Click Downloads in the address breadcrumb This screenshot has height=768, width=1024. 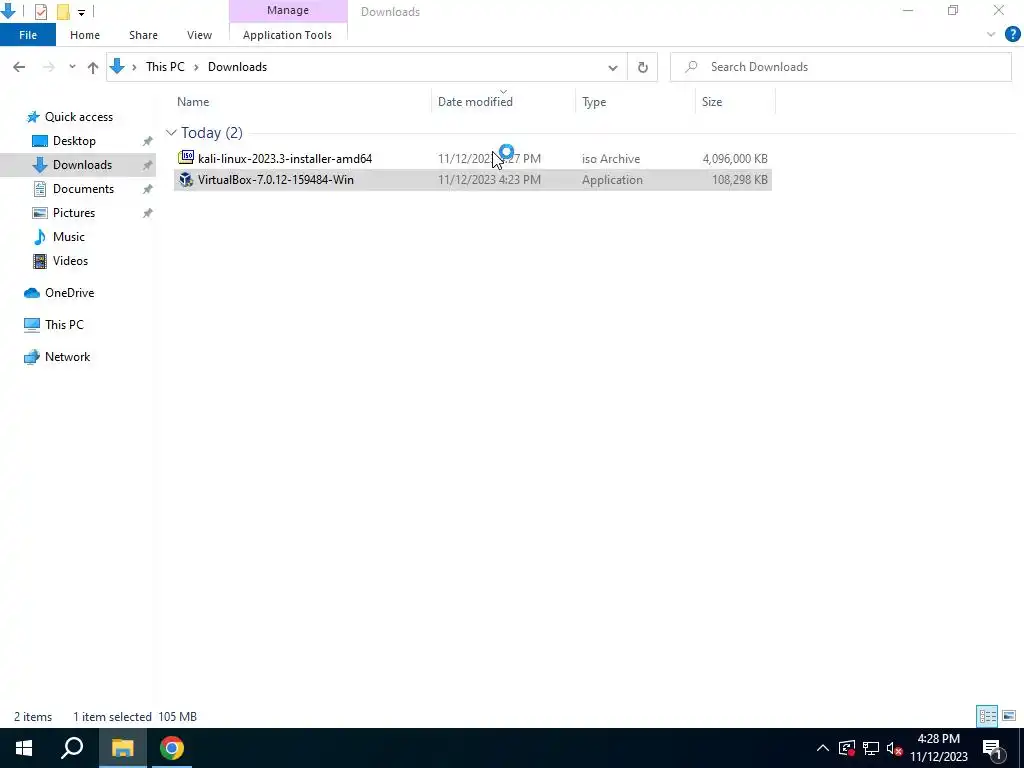pos(237,67)
